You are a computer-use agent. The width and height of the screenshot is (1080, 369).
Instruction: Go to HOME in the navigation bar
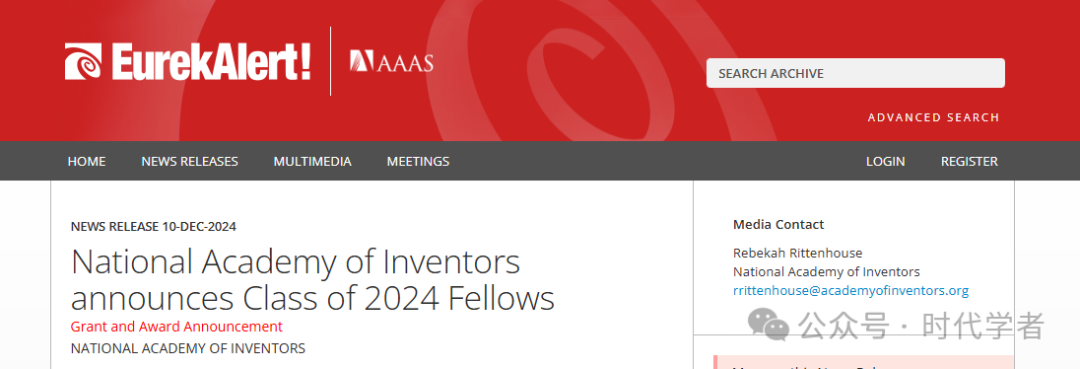[87, 161]
